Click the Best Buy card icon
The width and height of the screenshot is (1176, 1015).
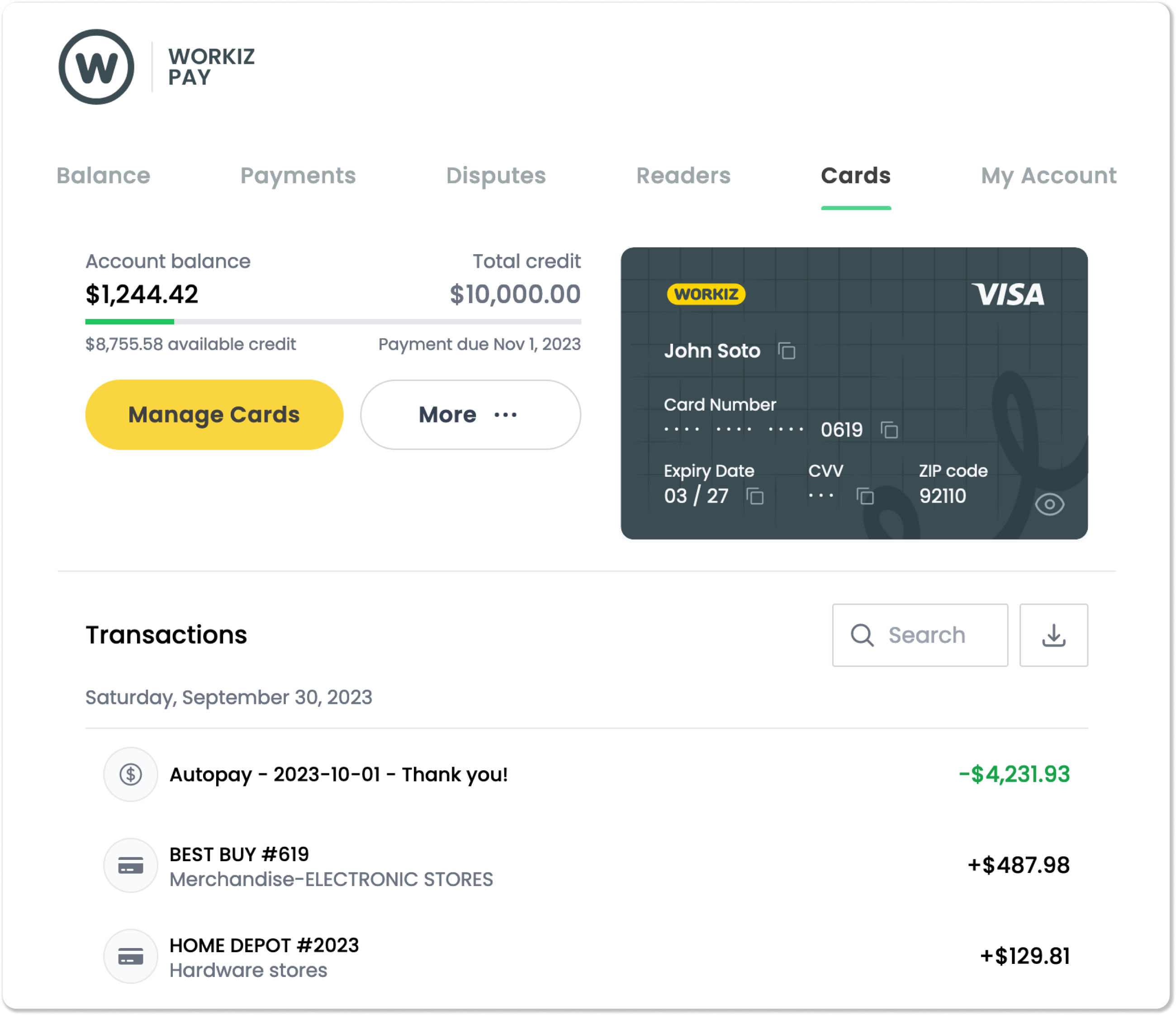pos(131,866)
